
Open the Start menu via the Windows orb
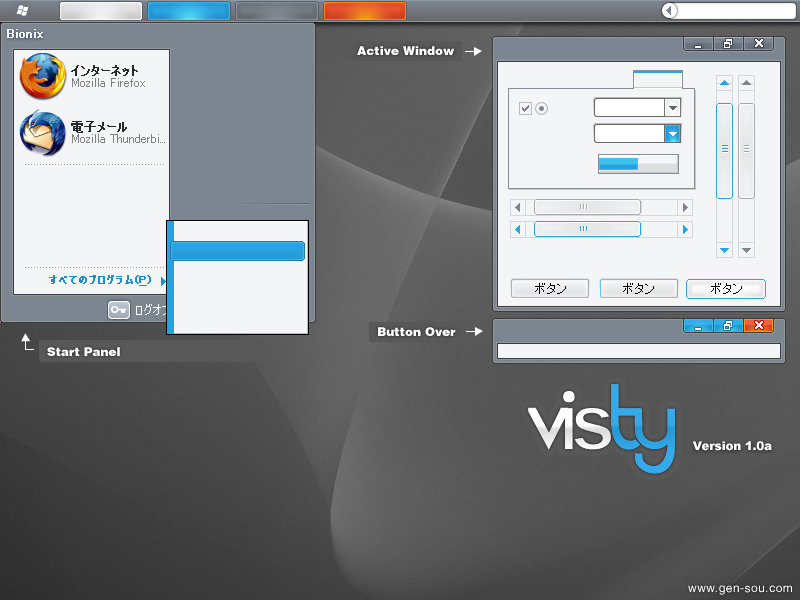tap(20, 10)
